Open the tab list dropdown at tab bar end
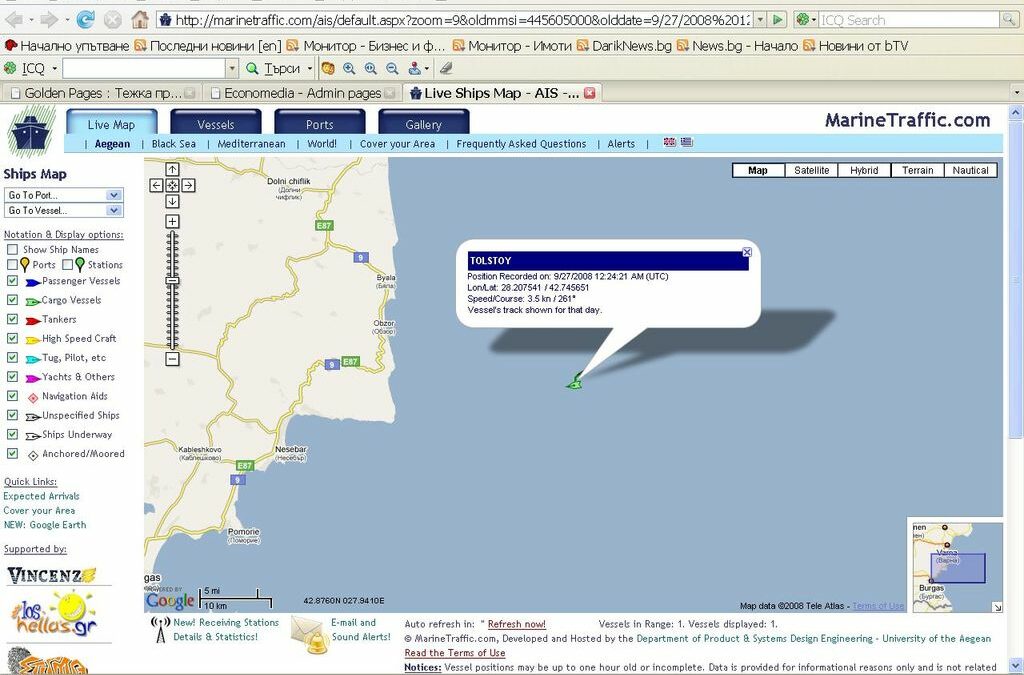The height and width of the screenshot is (675, 1024). [x=1016, y=93]
